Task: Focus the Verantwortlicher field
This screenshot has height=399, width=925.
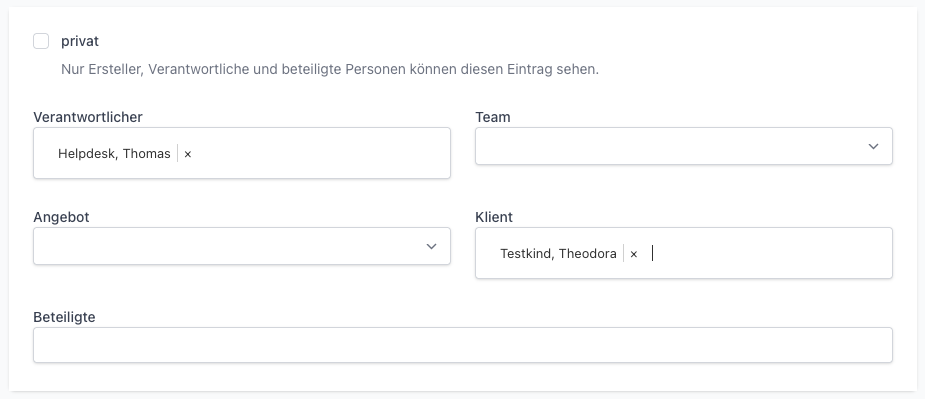Action: pyautogui.click(x=242, y=153)
